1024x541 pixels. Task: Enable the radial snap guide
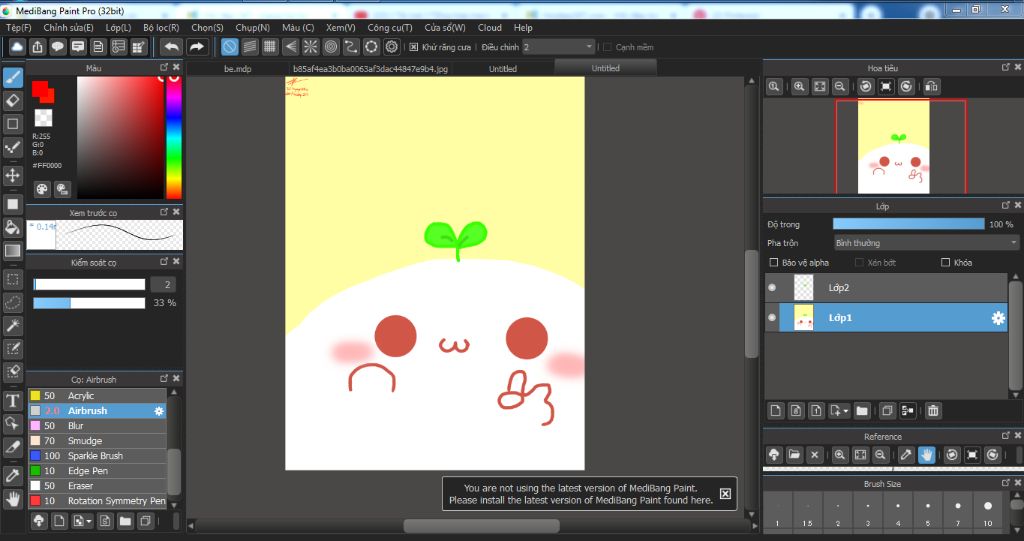pyautogui.click(x=310, y=46)
